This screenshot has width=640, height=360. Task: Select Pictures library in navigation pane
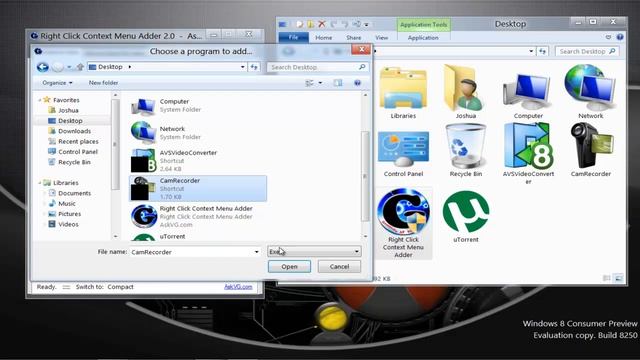click(x=69, y=214)
